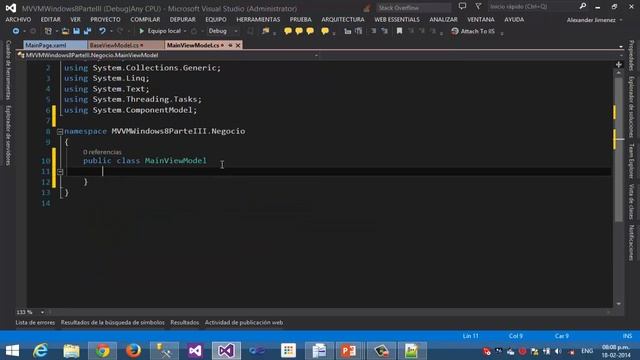Open the WEB ESSENTIALS menu
Viewport: 640px width, 360px height.
tap(397, 20)
